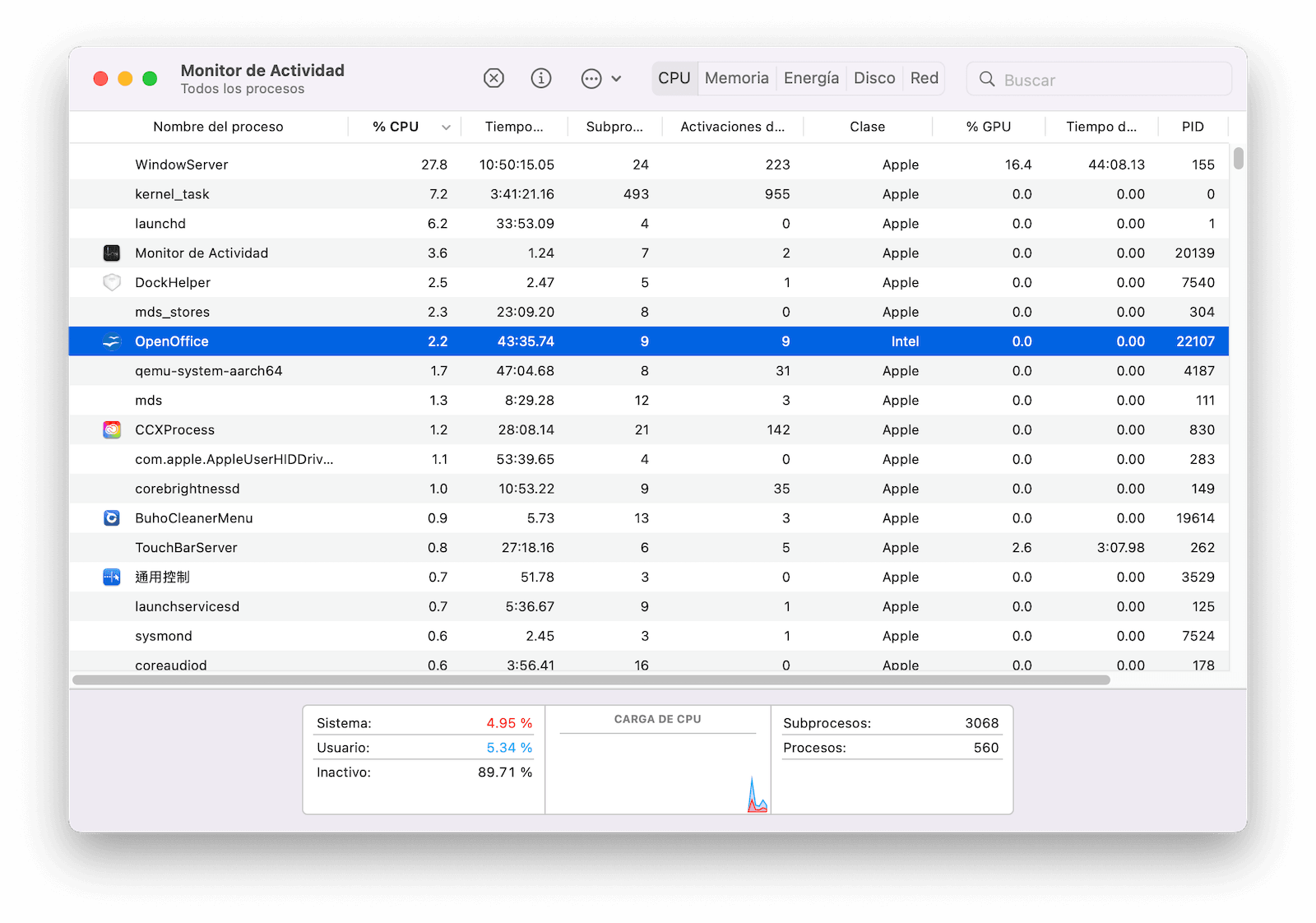Toggle % CPU sort order arrow
Viewport: 1316px width, 923px height.
pyautogui.click(x=446, y=128)
